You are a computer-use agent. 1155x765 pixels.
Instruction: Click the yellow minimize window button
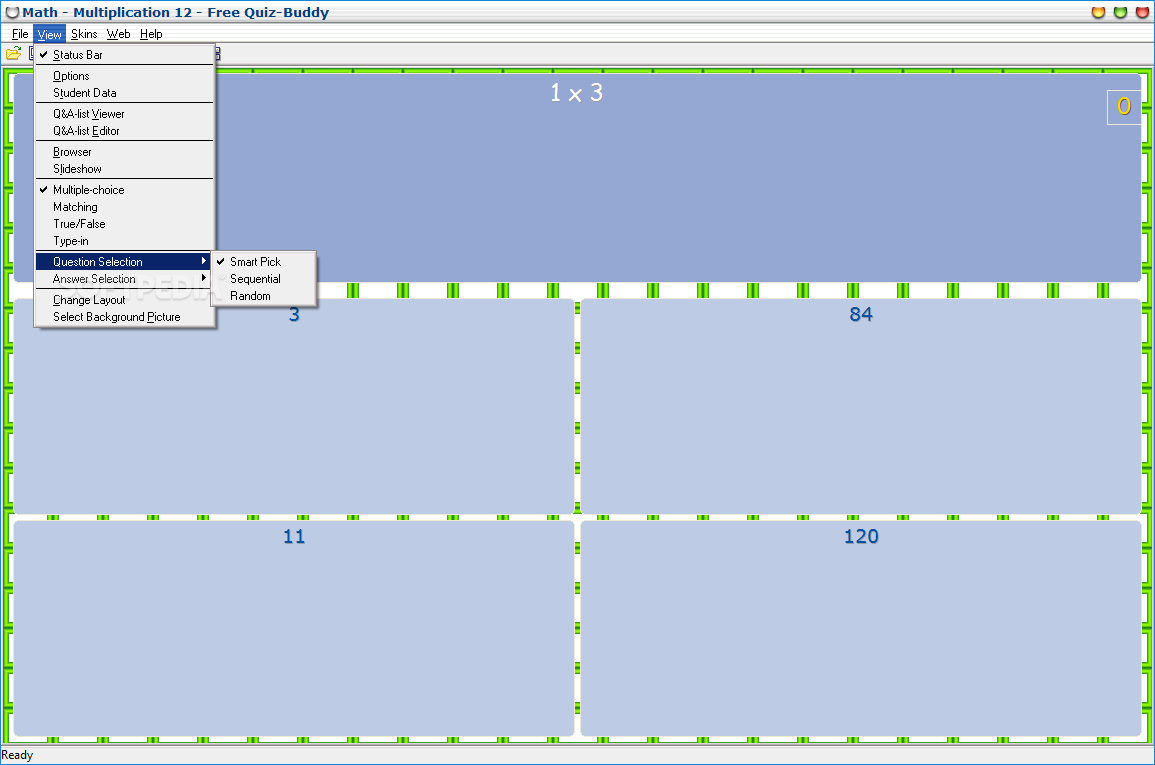pos(1098,12)
